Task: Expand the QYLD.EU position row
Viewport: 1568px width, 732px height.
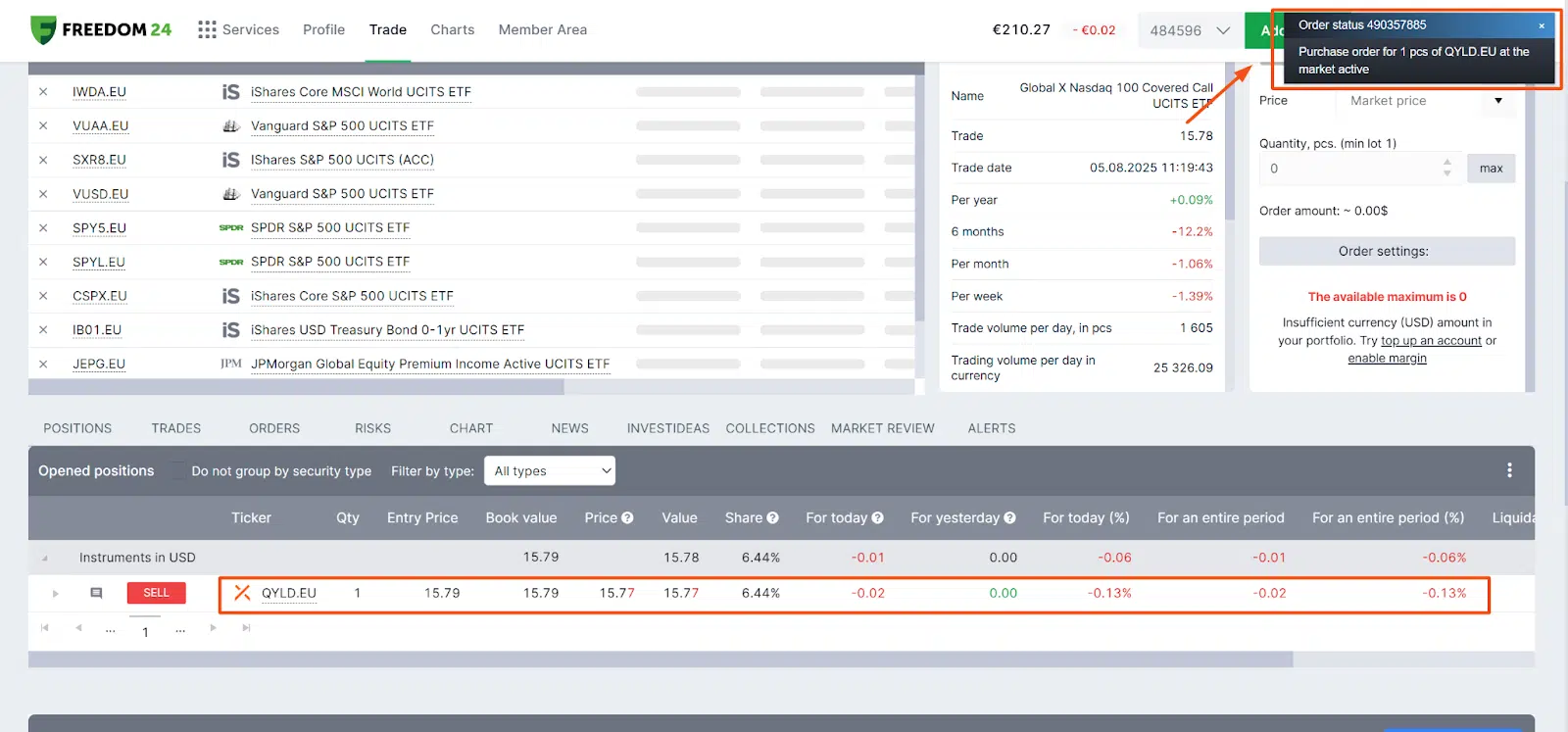Action: point(55,593)
